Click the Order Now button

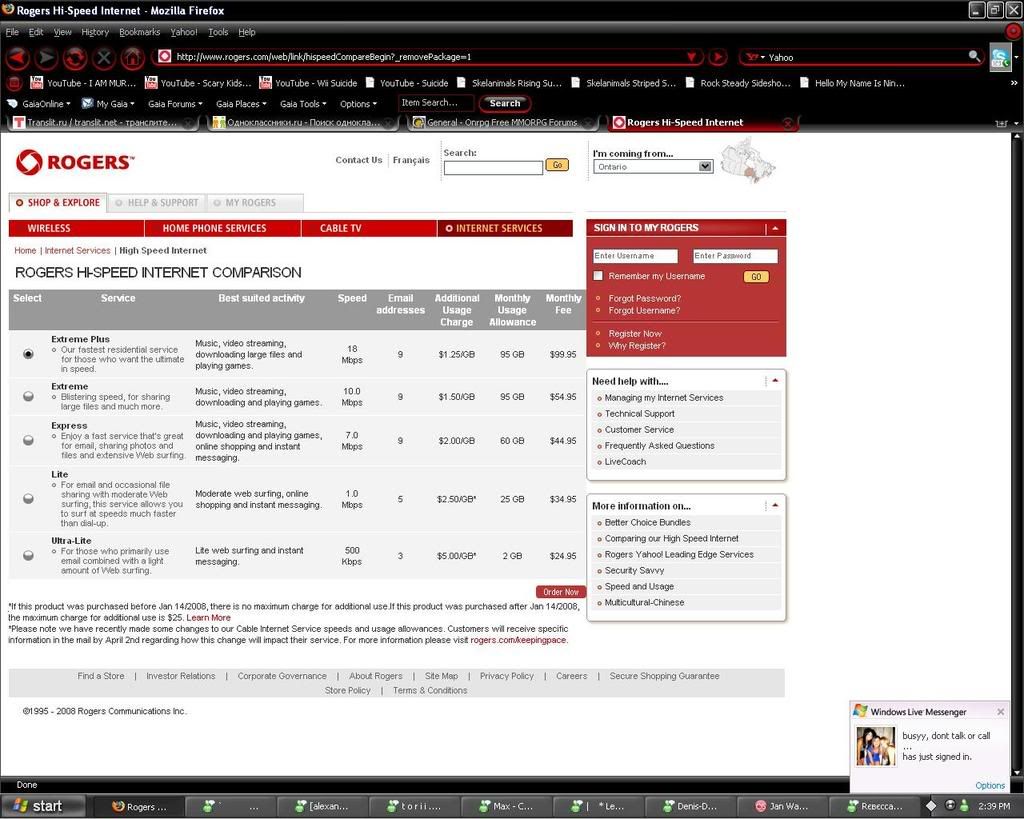561,592
